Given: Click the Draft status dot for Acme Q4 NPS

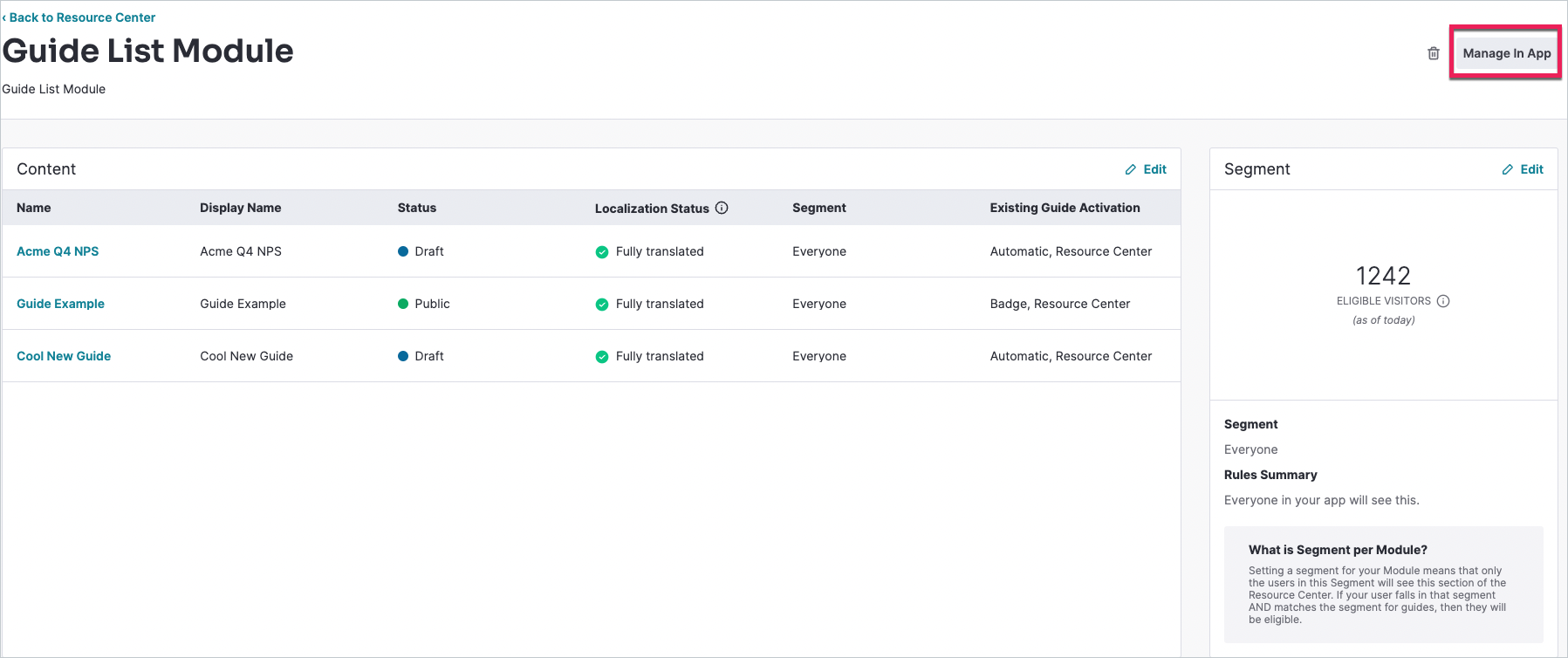Looking at the screenshot, I should (403, 251).
